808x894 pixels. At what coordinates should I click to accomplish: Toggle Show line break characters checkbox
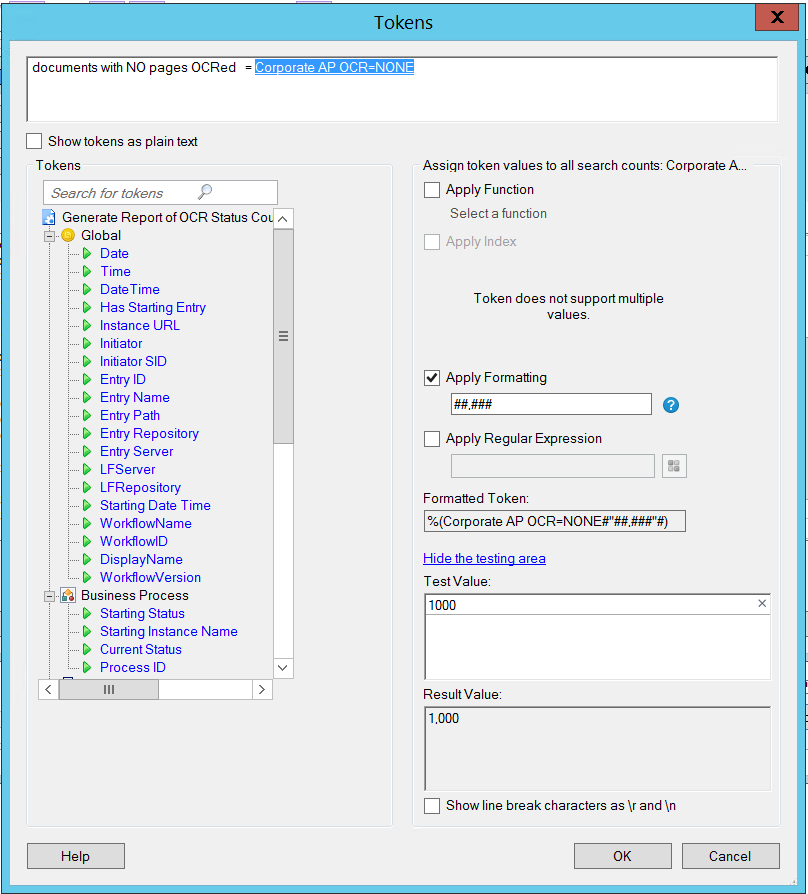[x=432, y=806]
